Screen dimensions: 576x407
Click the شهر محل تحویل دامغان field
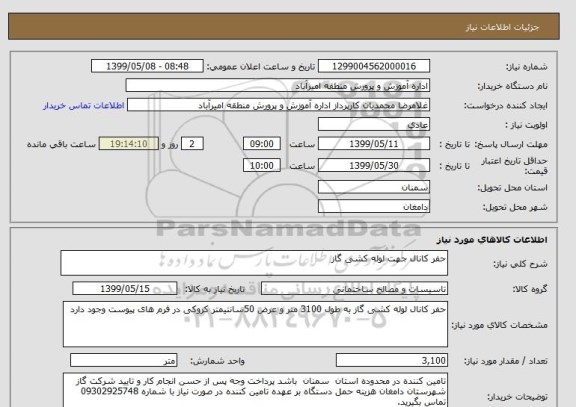(374, 206)
